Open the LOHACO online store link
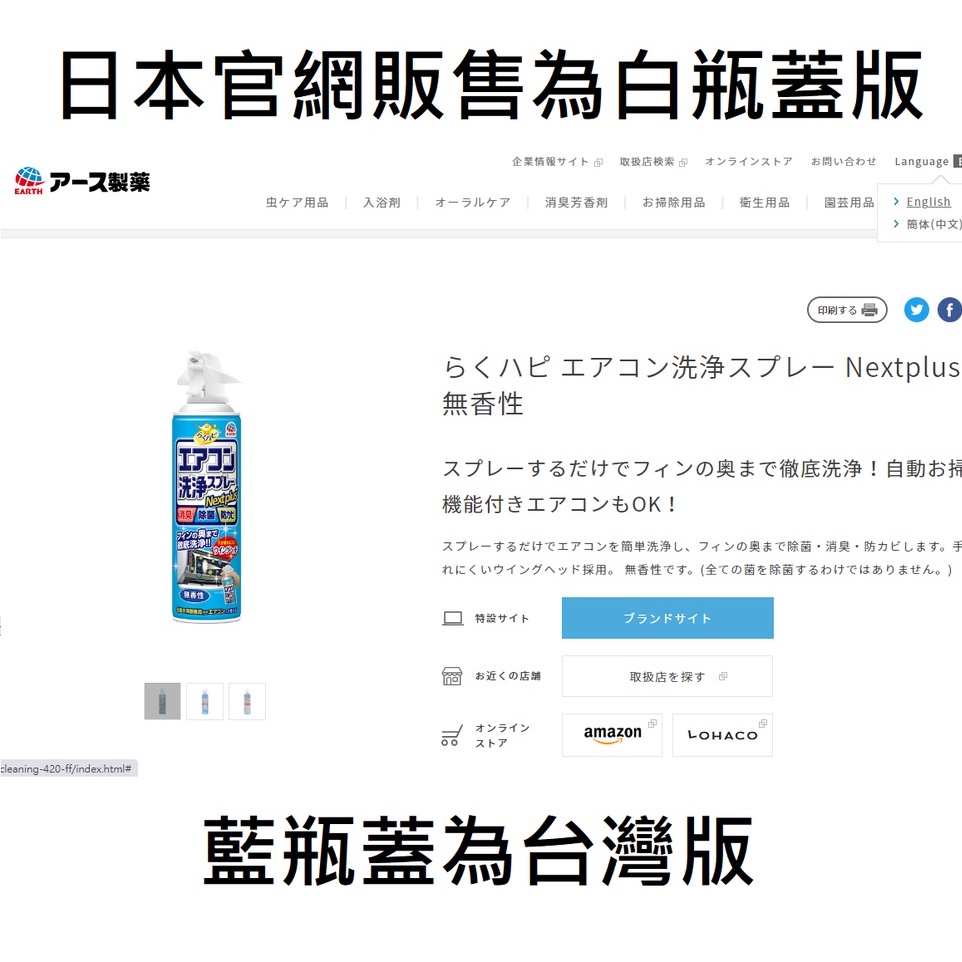Screen dimensions: 962x962 point(722,734)
